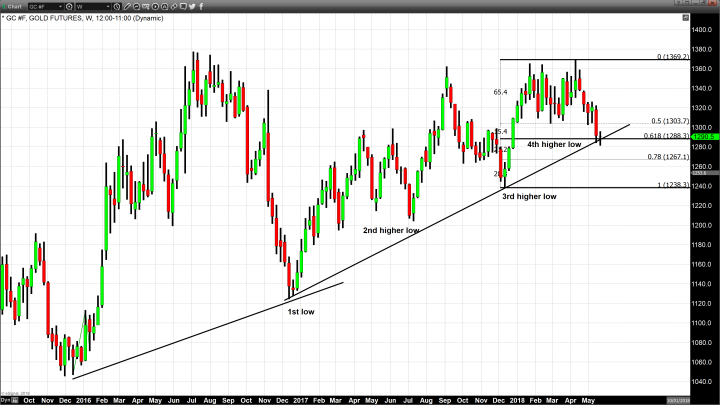720x405 pixels.
Task: Click the symbol lookup icon beside GC #F
Action: [x=69, y=6]
